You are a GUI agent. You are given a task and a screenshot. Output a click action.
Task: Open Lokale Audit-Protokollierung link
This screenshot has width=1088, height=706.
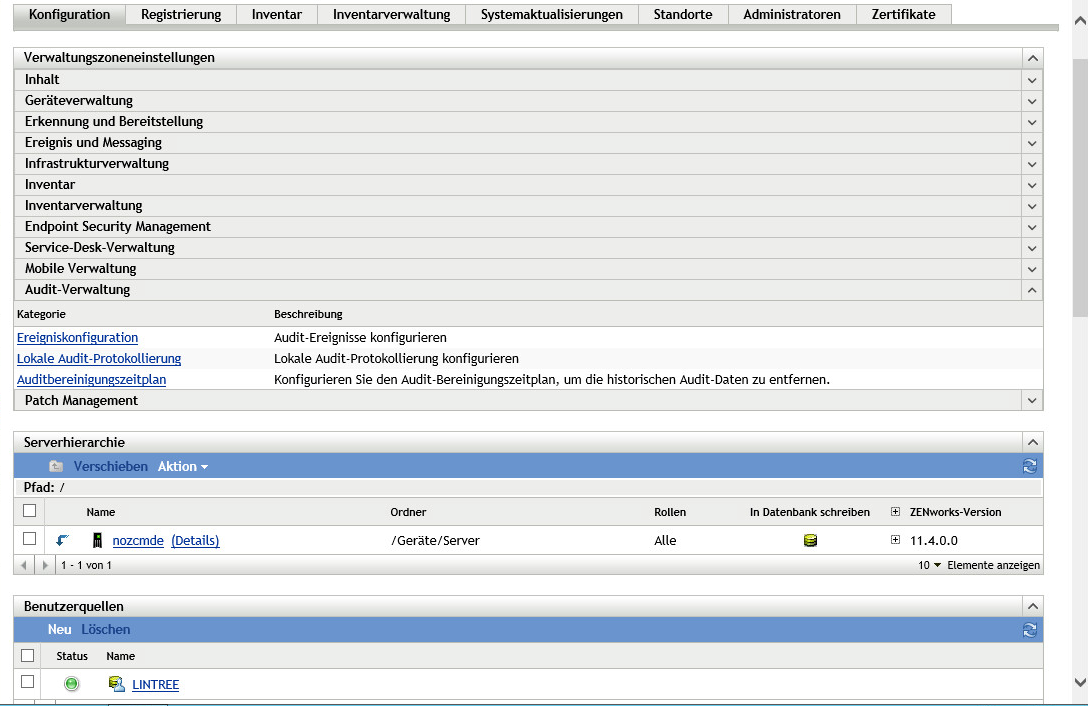[x=99, y=358]
